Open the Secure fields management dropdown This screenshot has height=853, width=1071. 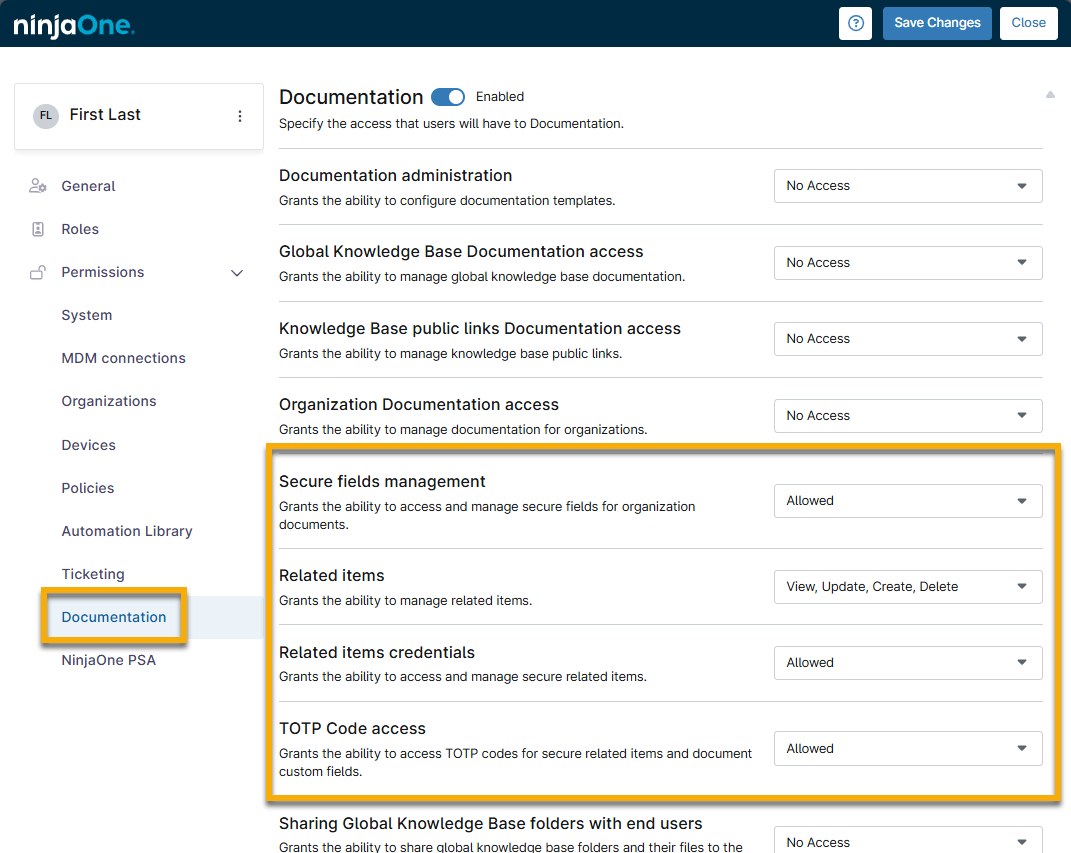[907, 501]
